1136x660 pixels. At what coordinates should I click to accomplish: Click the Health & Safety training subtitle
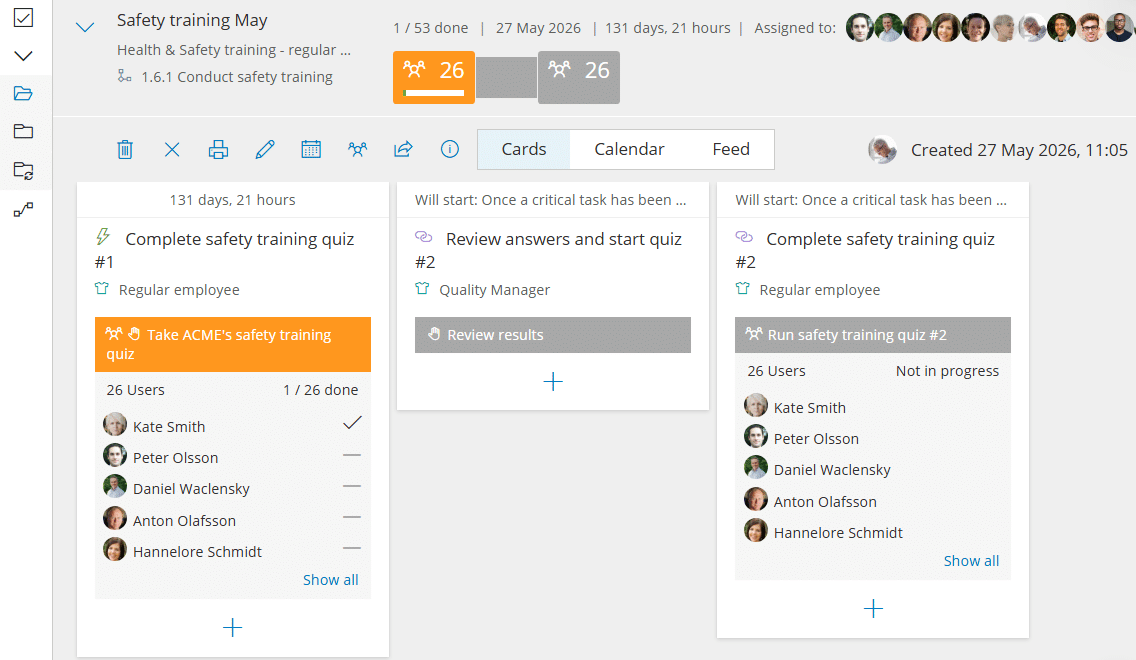point(233,50)
